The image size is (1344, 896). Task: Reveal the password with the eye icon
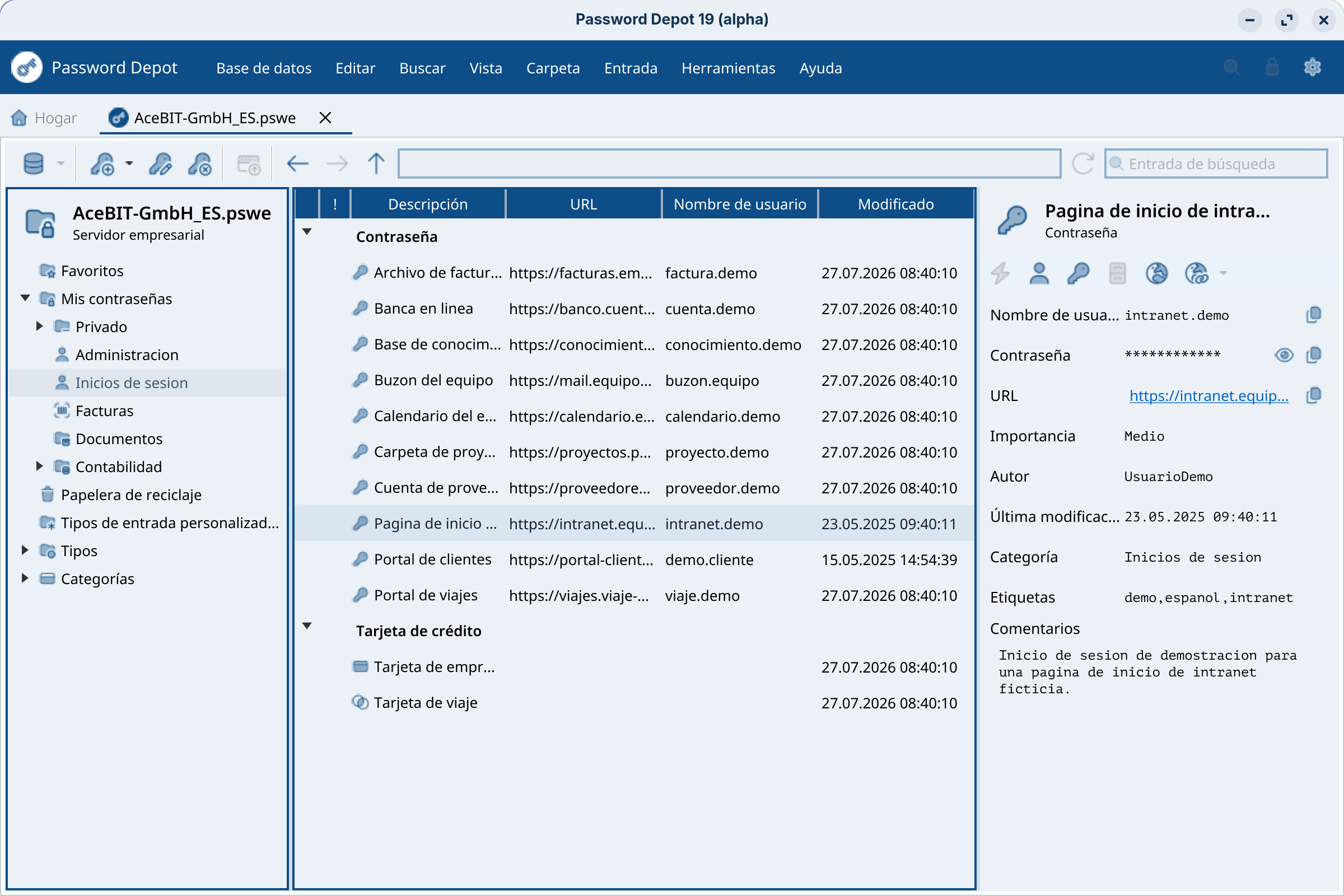1284,356
